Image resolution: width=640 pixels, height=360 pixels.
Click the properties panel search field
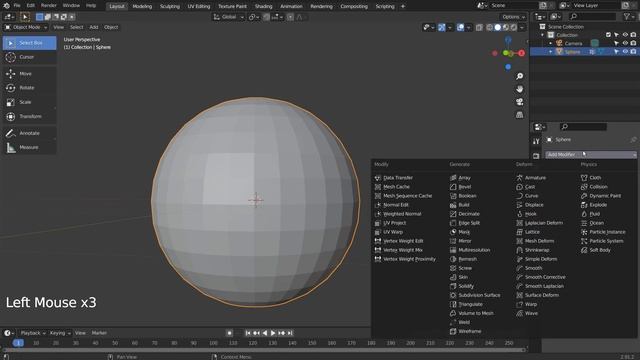click(x=583, y=127)
